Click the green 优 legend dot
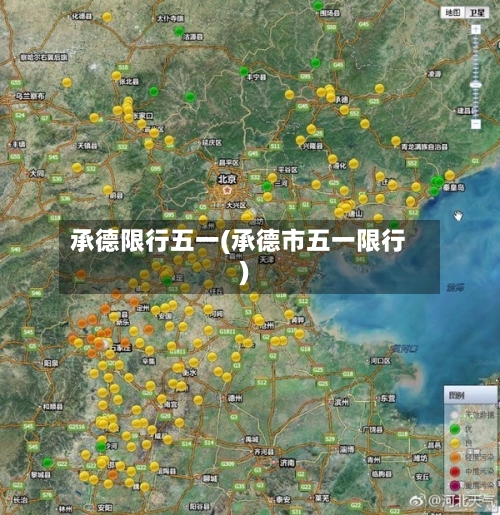Viewport: 500px width, 515px height. 455,429
